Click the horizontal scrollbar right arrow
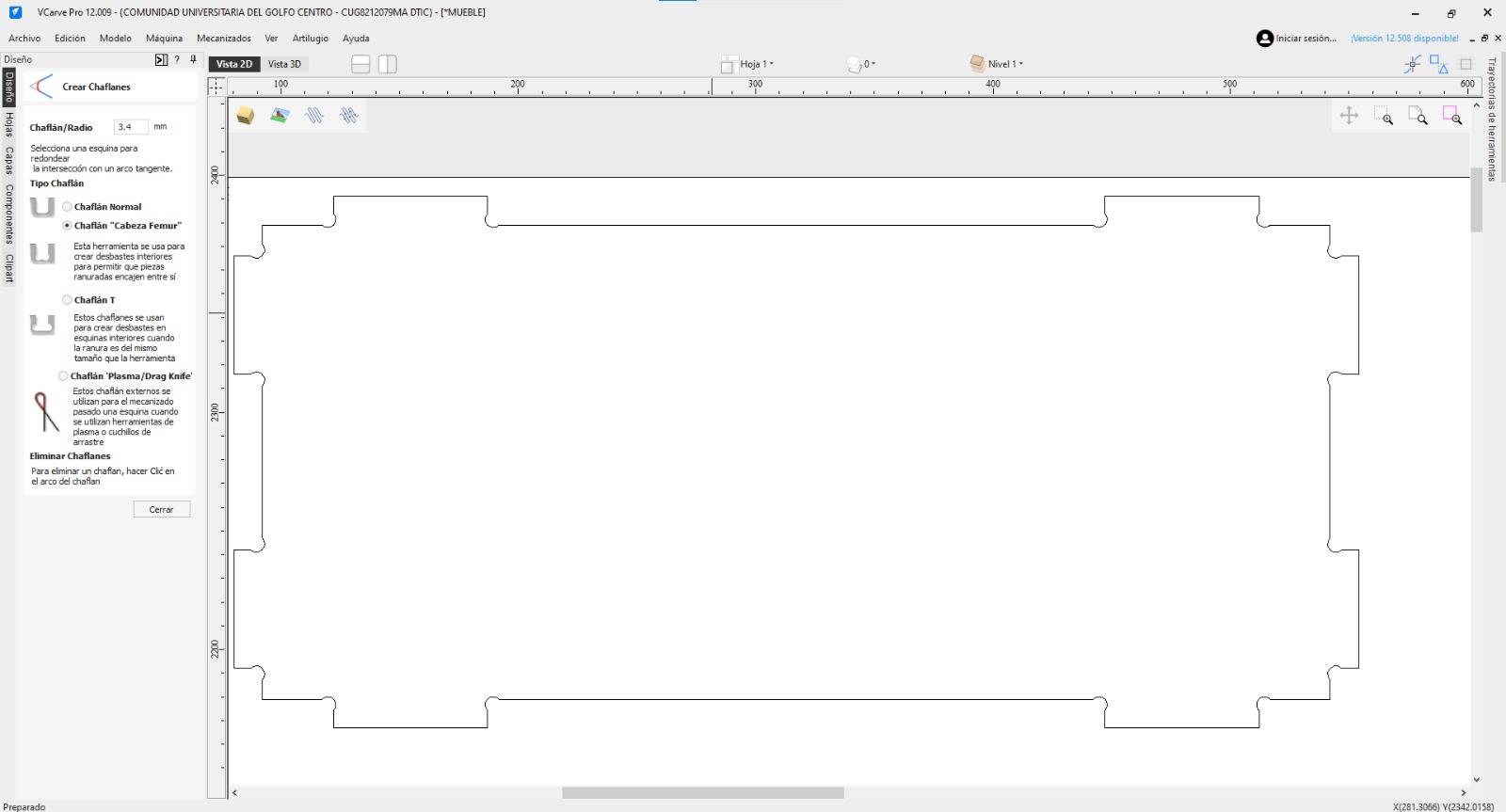The height and width of the screenshot is (812, 1506). click(x=1464, y=793)
